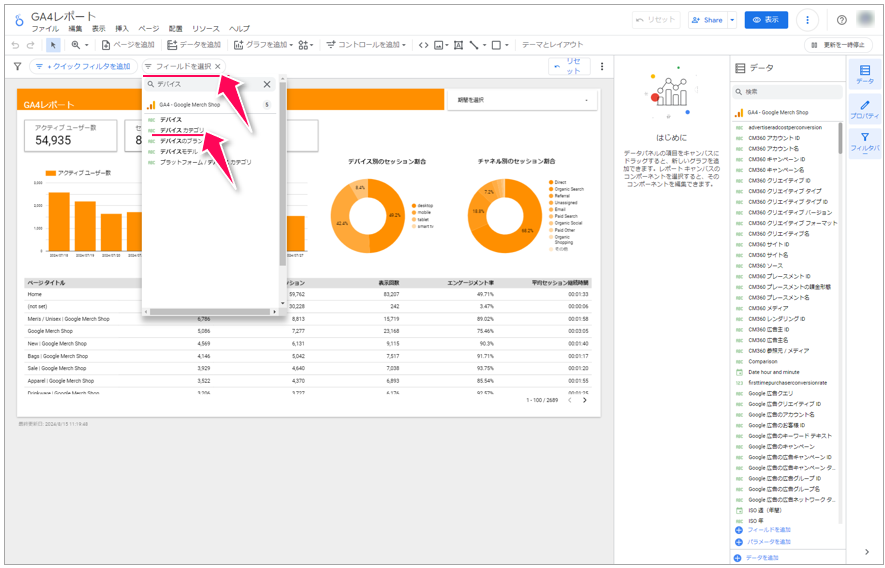Select the text box tool

[458, 45]
